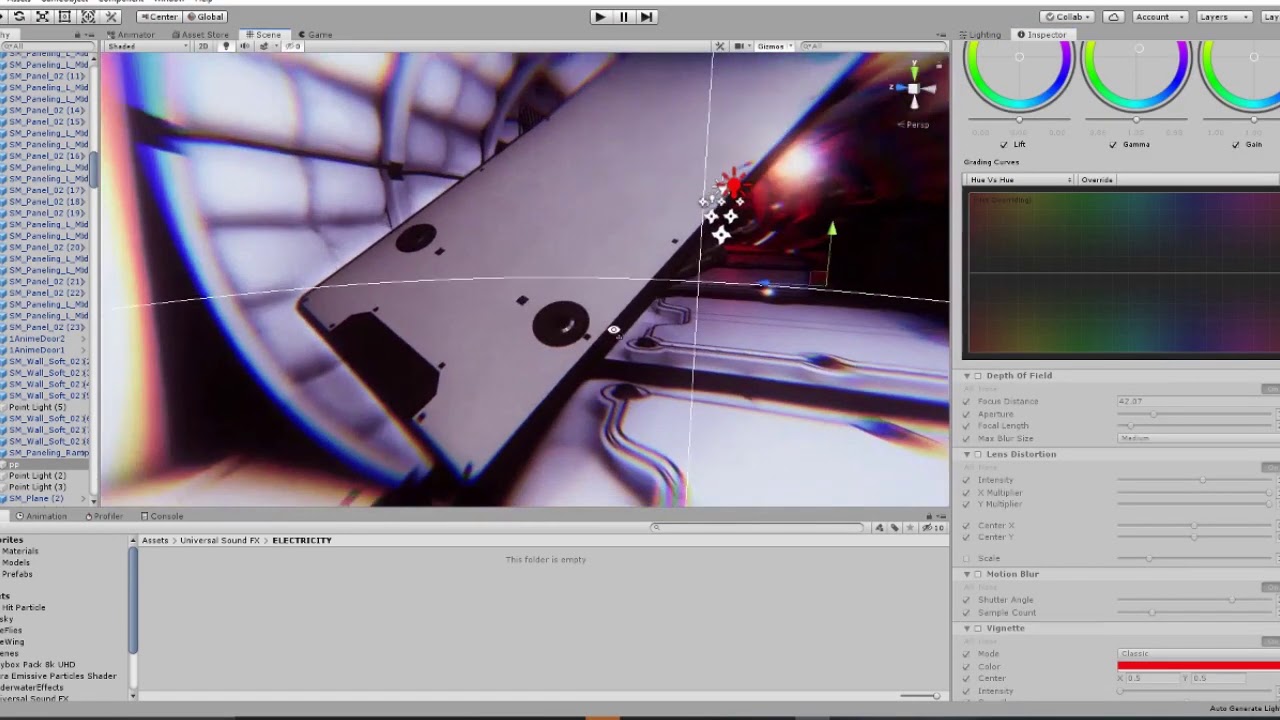Open the Shaded draw mode dropdown

point(148,46)
